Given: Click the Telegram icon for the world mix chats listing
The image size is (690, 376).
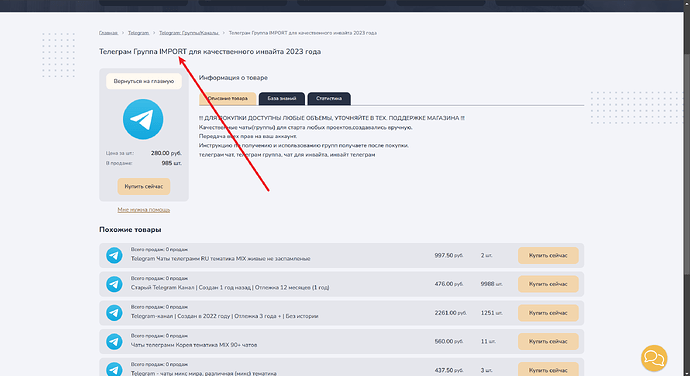Looking at the screenshot, I should tap(114, 369).
